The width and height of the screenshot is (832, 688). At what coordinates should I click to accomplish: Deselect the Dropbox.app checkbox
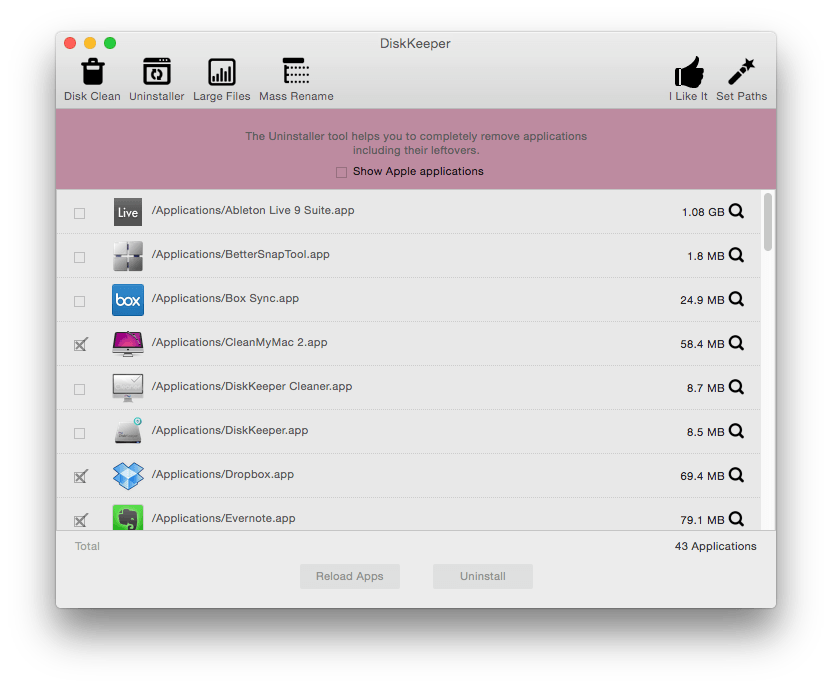(x=80, y=477)
